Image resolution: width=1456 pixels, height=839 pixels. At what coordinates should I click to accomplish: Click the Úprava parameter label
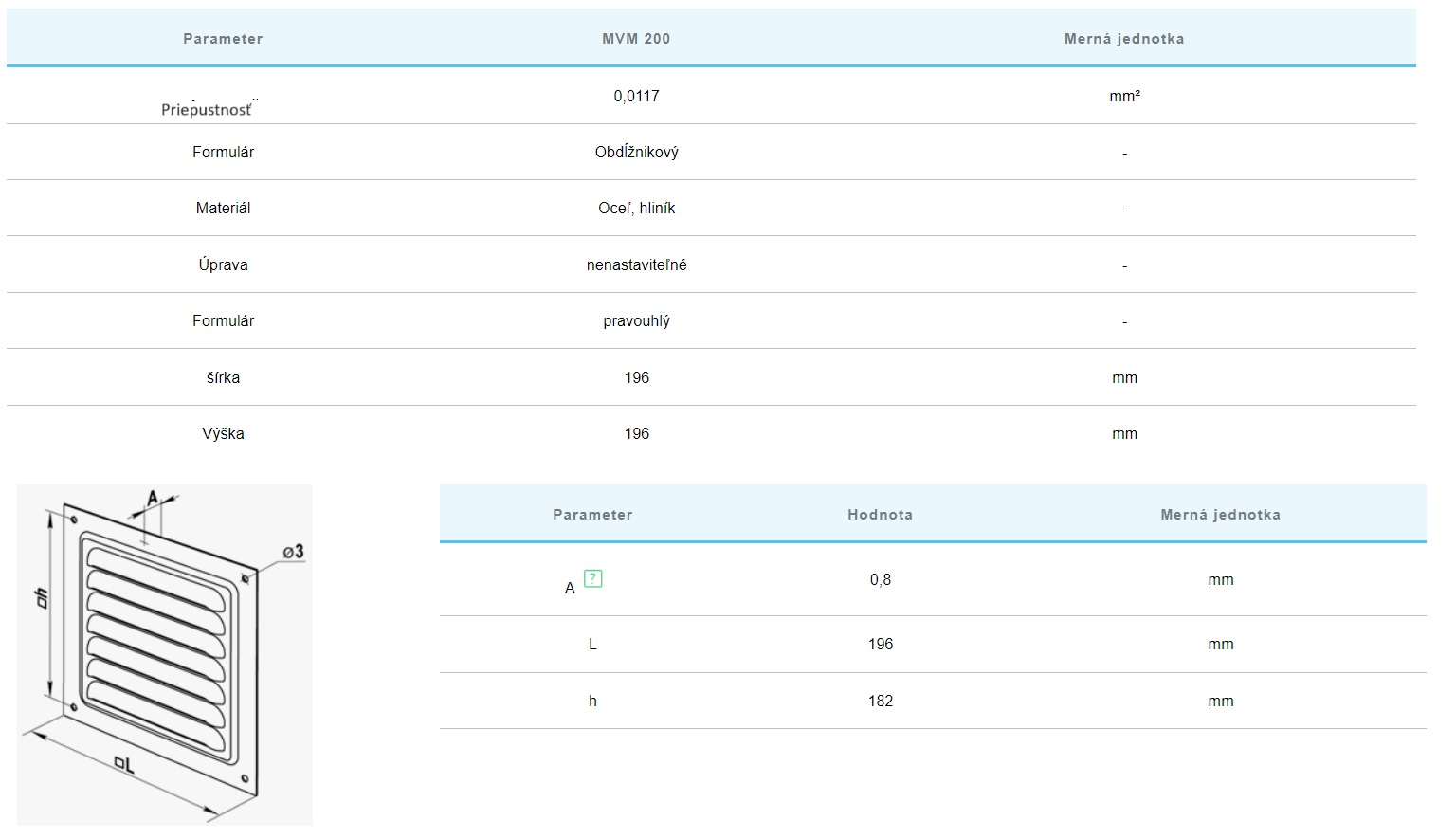[223, 264]
